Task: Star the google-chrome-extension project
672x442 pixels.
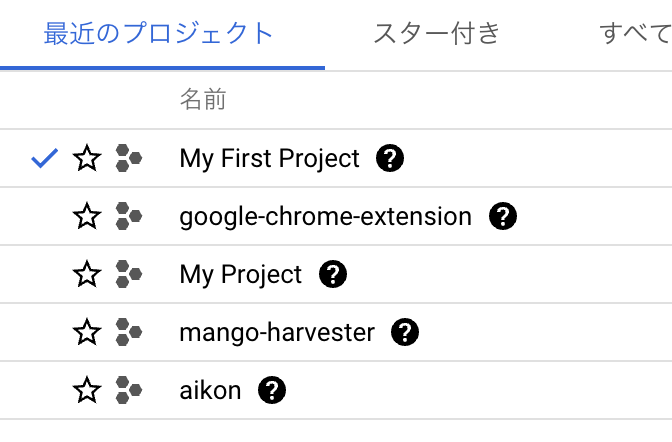Action: pos(87,216)
